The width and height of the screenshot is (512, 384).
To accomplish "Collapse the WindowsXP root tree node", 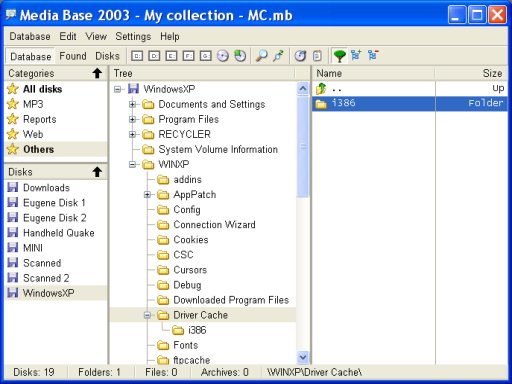I will pyautogui.click(x=117, y=89).
